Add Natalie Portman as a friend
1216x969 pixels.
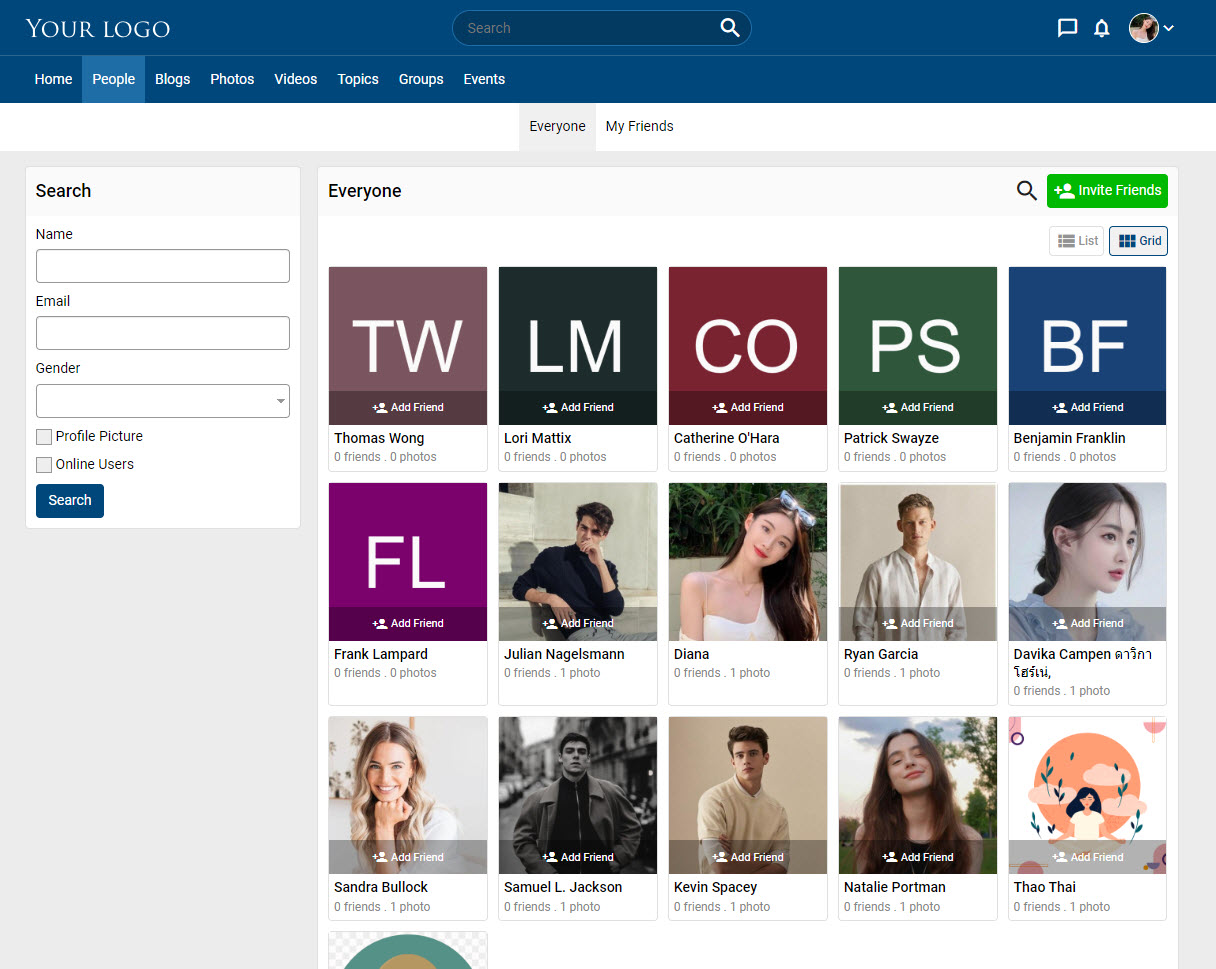tap(918, 857)
